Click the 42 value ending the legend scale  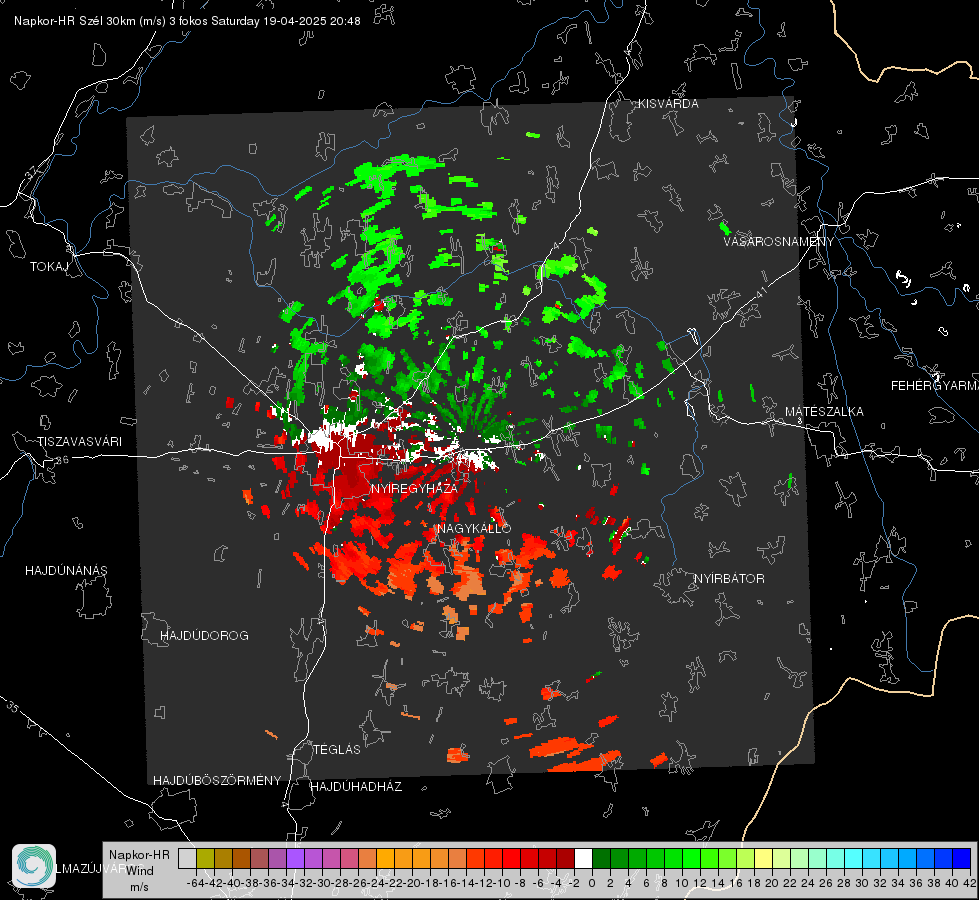coord(970,883)
